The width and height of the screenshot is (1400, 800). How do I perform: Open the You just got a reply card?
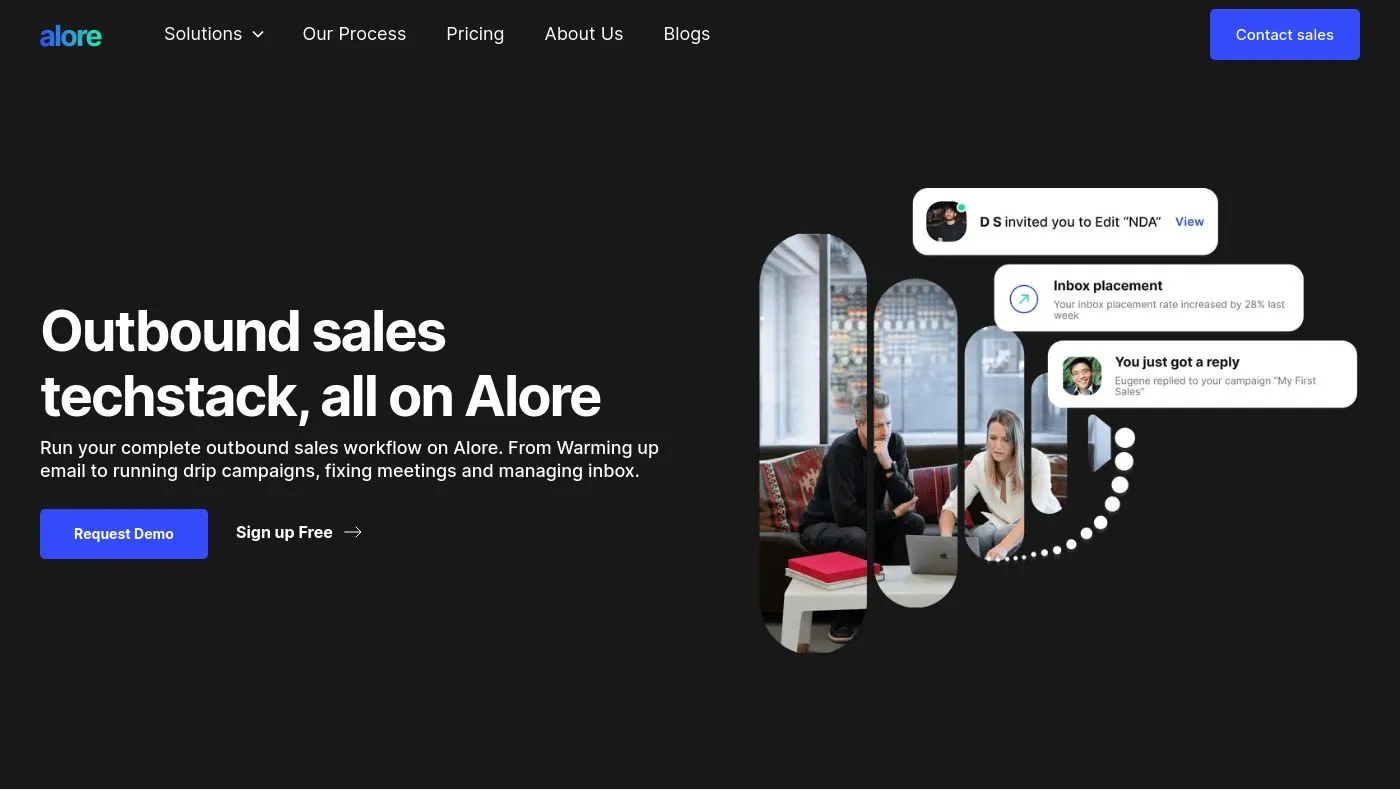[x=1202, y=375]
